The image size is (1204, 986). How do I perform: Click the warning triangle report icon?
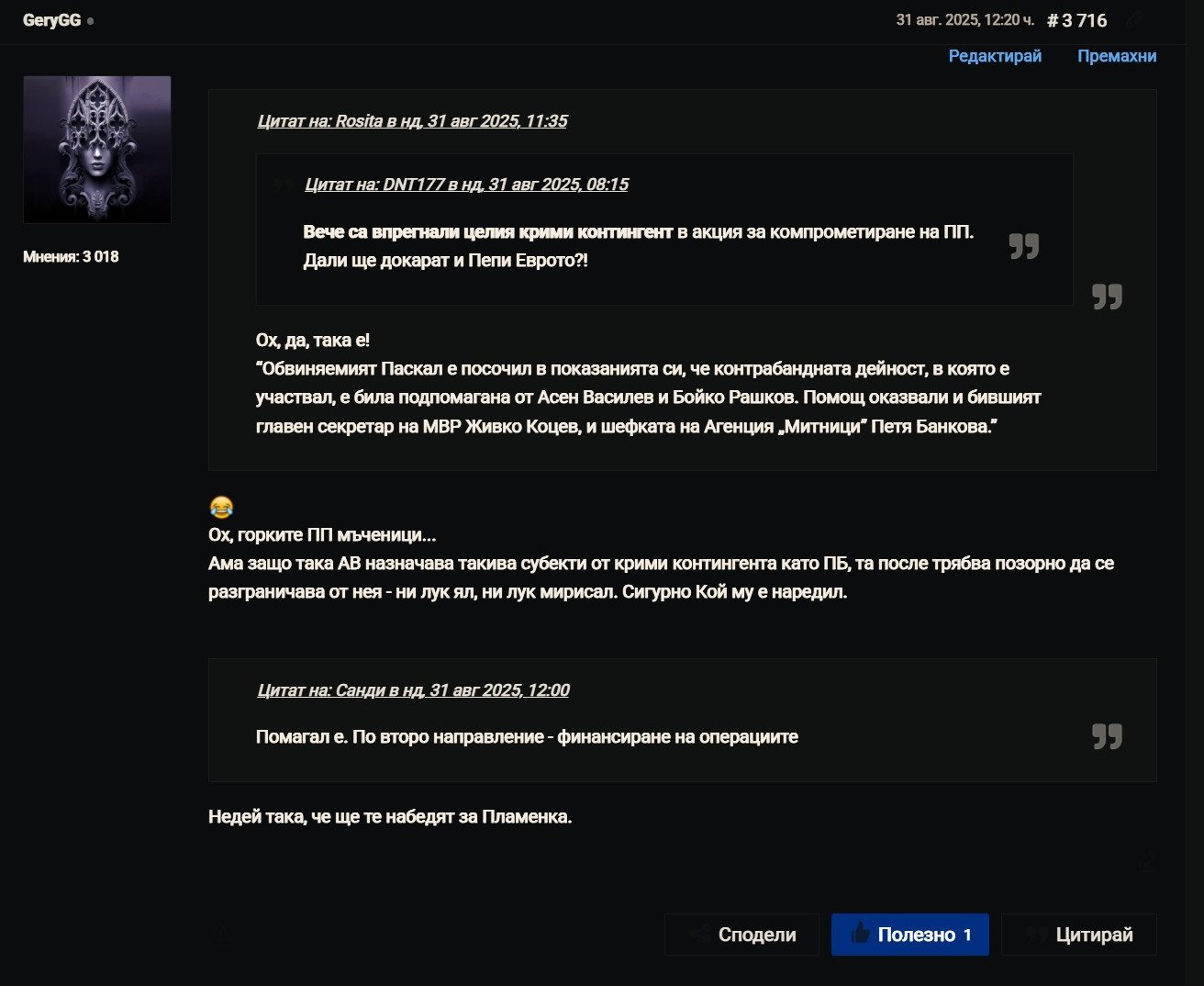[220, 936]
